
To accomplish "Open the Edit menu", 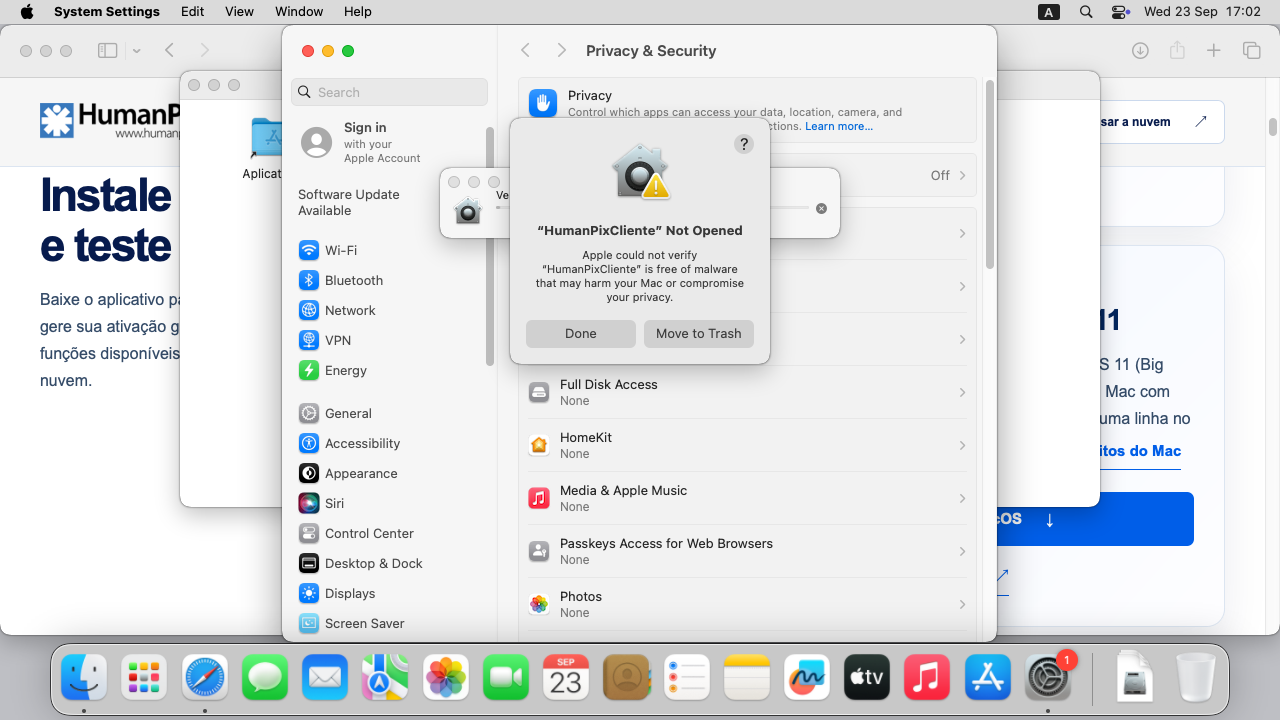I will (x=193, y=12).
